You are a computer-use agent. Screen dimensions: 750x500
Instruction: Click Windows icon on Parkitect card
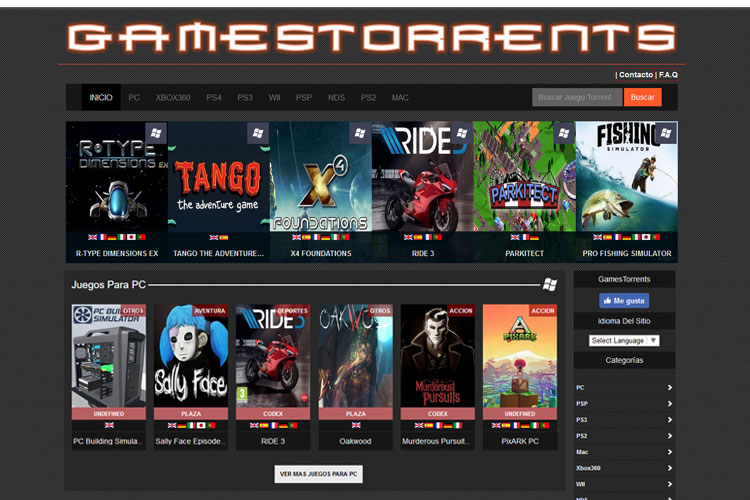[x=564, y=133]
